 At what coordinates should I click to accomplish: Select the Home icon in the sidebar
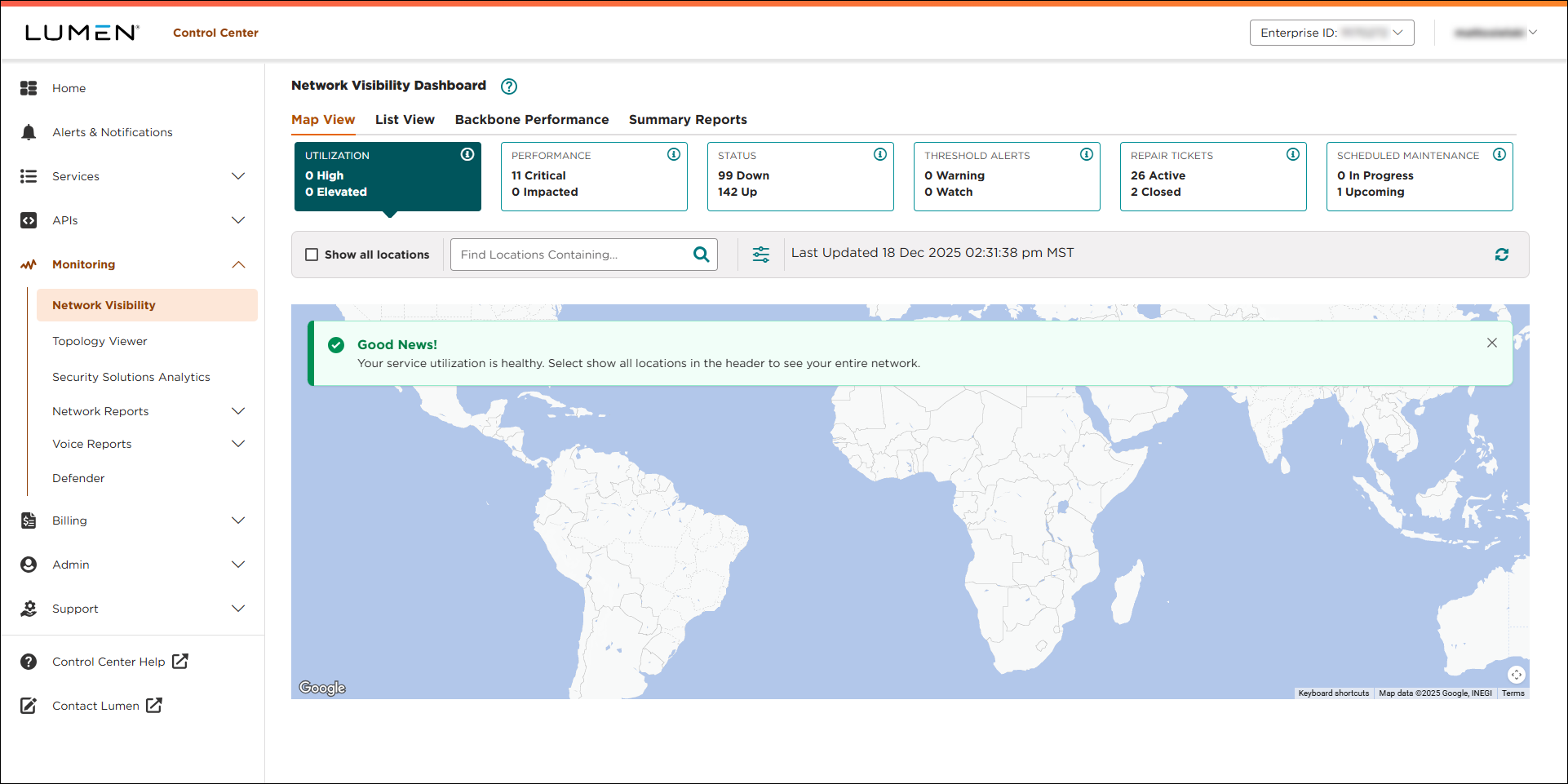pos(29,87)
